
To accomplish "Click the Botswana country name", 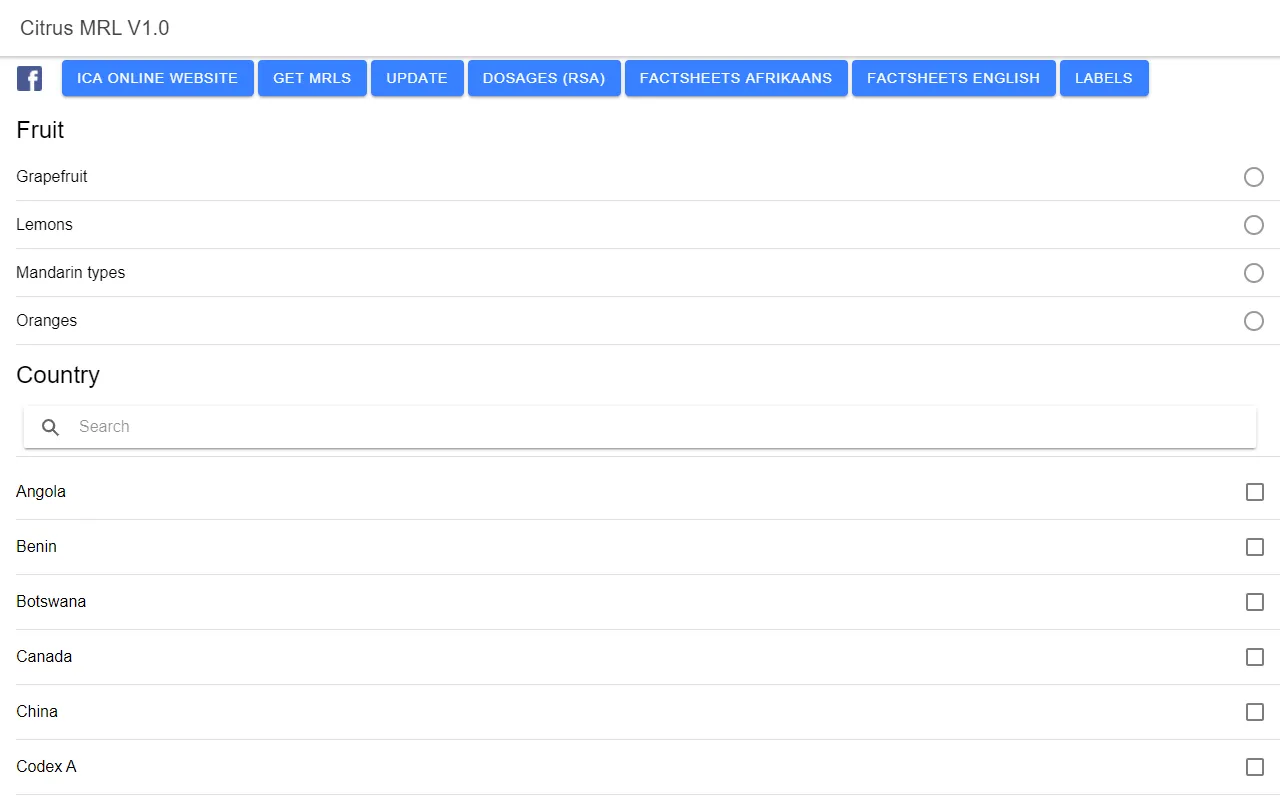I will pyautogui.click(x=51, y=601).
